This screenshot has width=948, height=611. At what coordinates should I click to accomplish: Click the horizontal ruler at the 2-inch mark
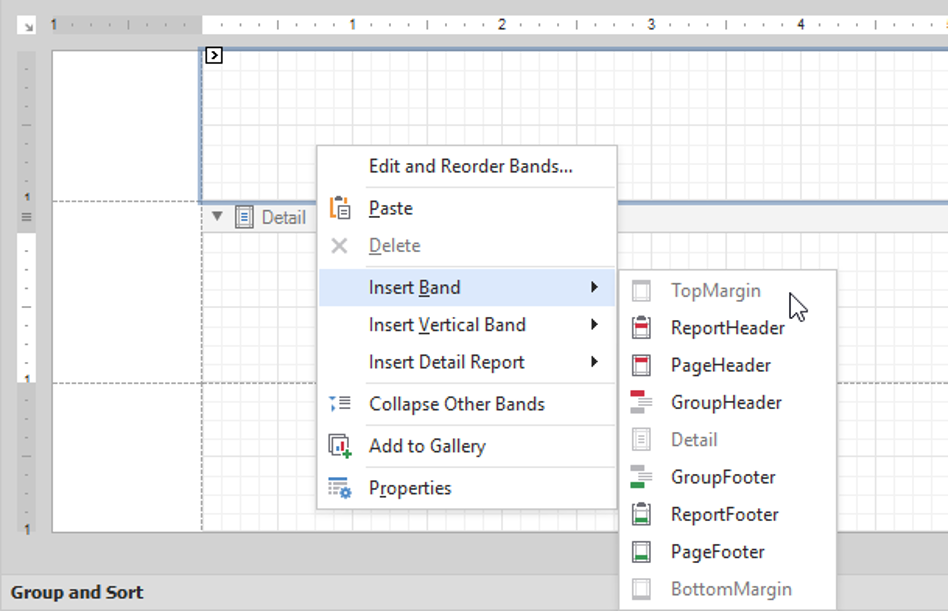coord(501,24)
